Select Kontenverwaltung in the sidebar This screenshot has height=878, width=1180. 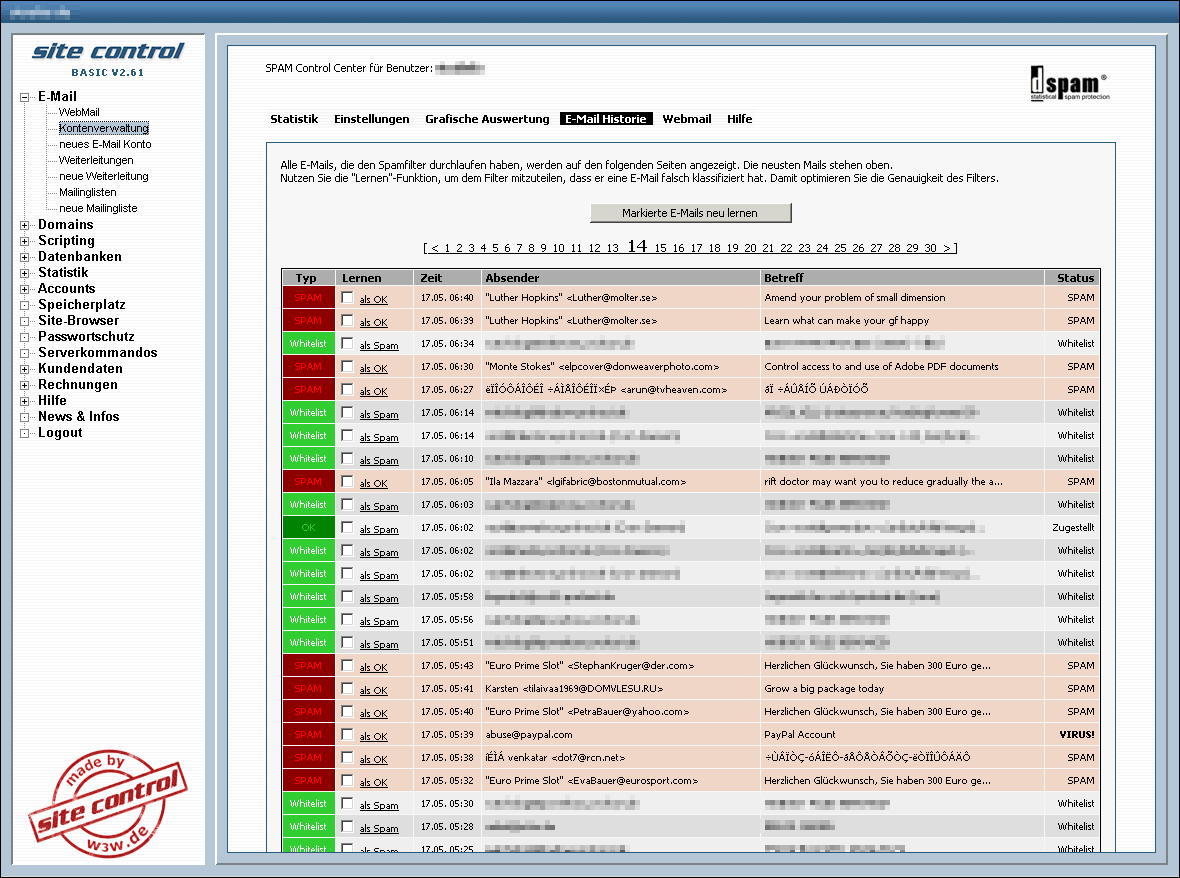(x=104, y=128)
